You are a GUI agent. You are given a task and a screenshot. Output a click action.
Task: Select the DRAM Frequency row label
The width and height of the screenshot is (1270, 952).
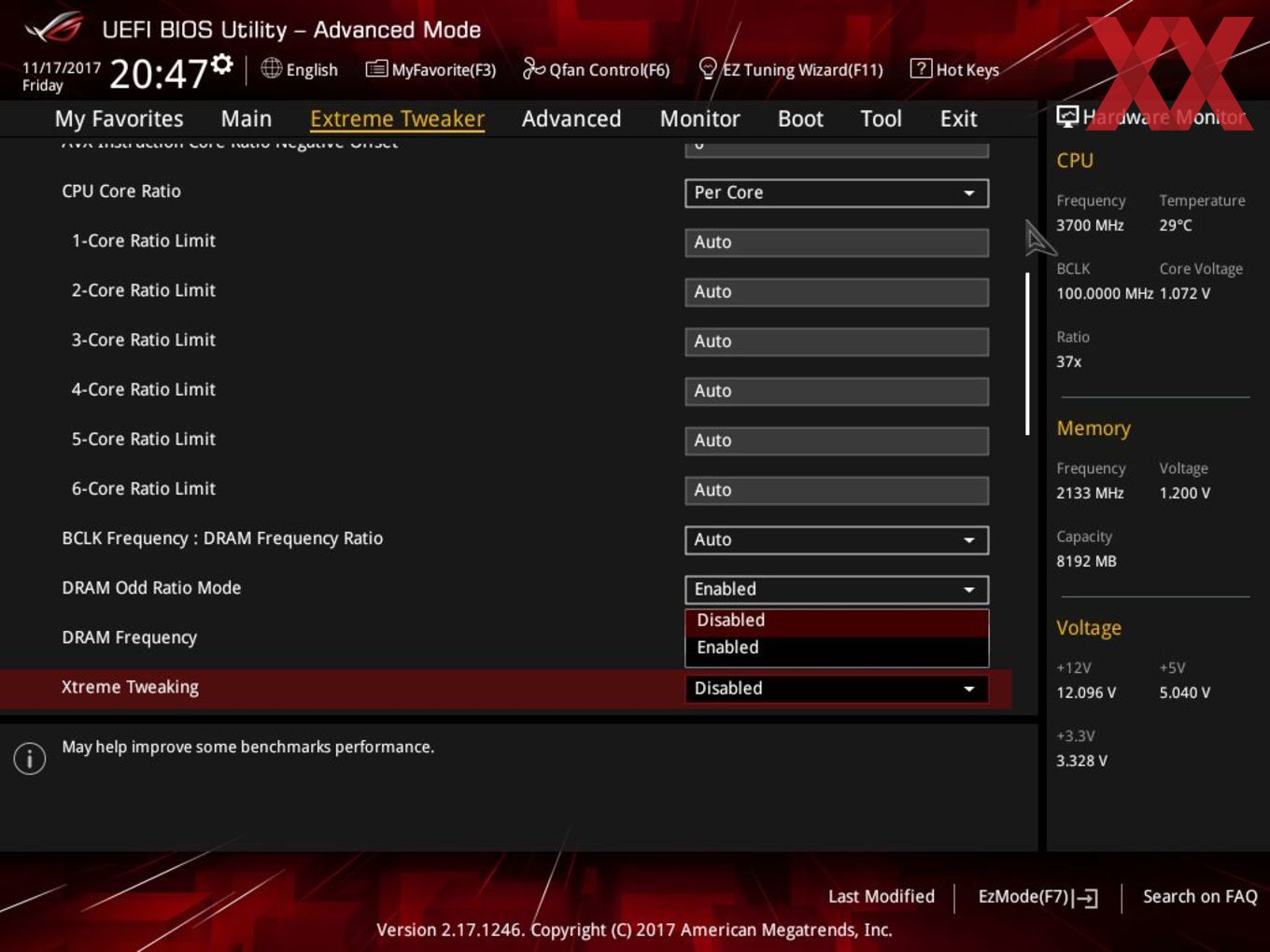(129, 637)
